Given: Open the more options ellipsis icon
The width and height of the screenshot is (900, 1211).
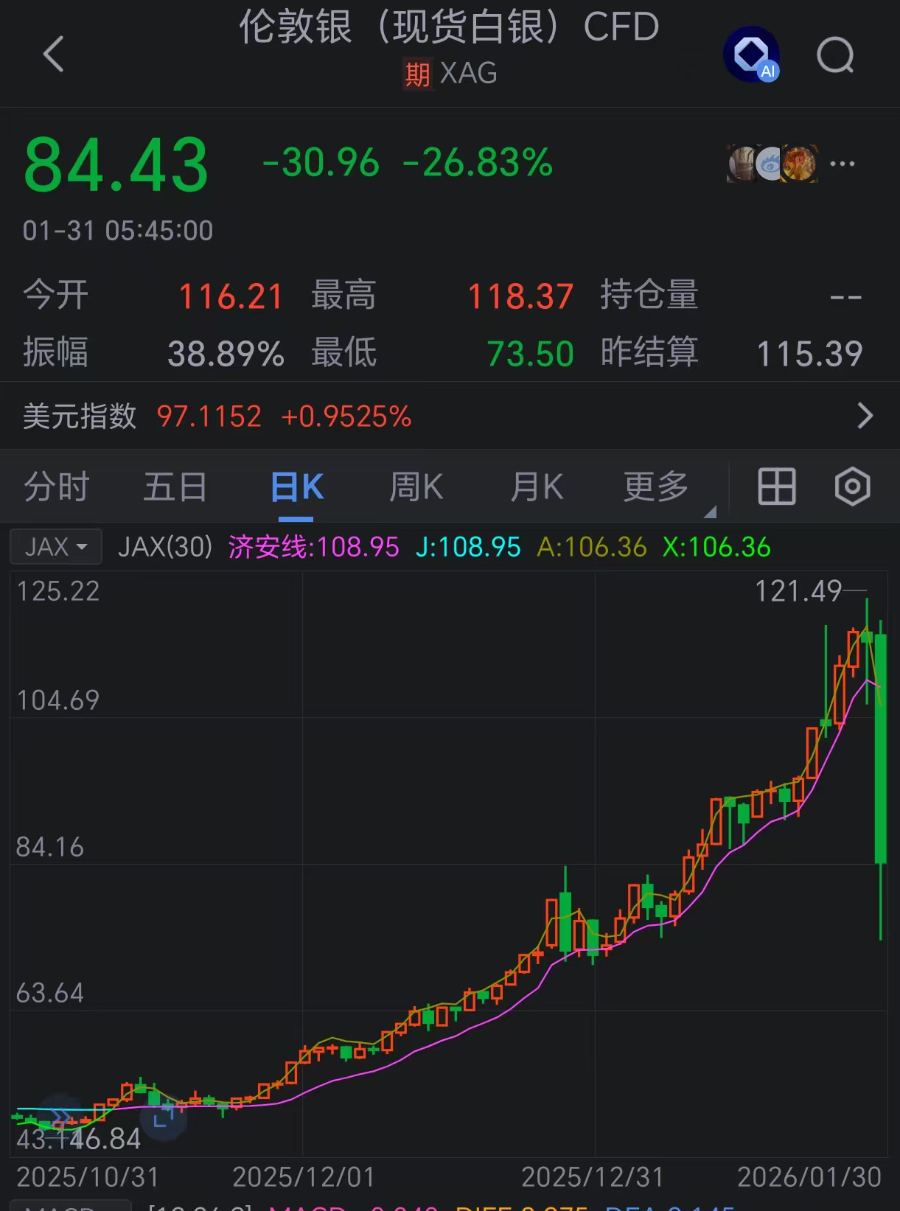Looking at the screenshot, I should click(842, 164).
